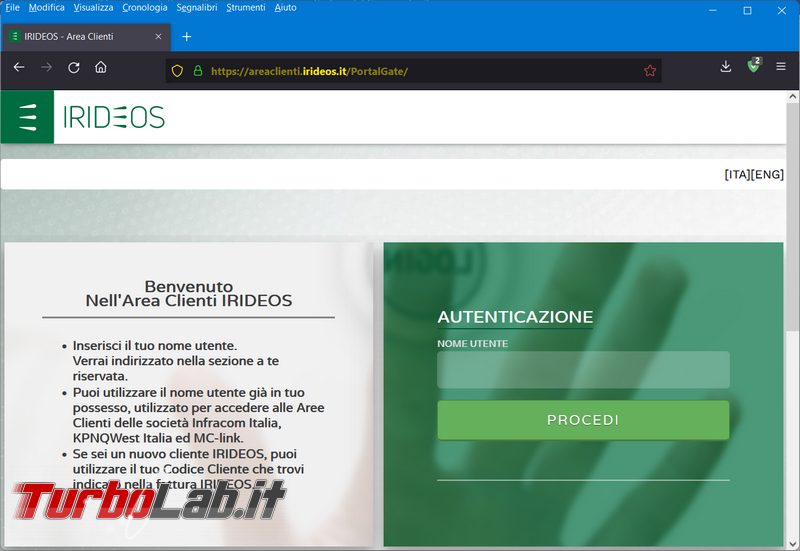Image resolution: width=800 pixels, height=551 pixels.
Task: Minimize the browser window
Action: point(713,10)
